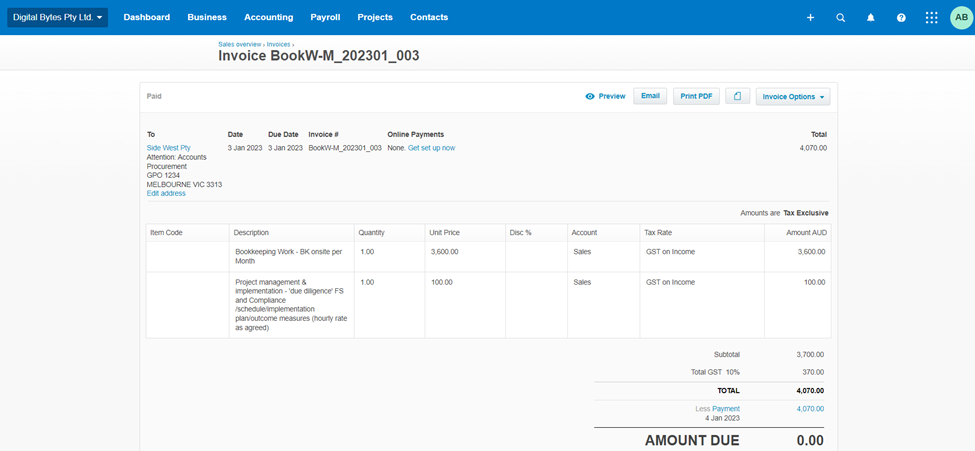Open the Payment link under TOTAL
The image size is (975, 451).
click(726, 409)
